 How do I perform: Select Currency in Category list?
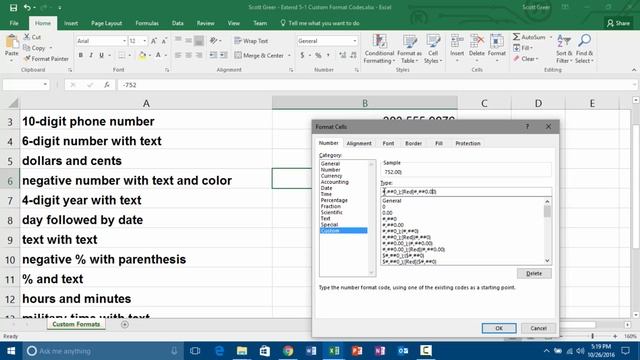[x=331, y=176]
